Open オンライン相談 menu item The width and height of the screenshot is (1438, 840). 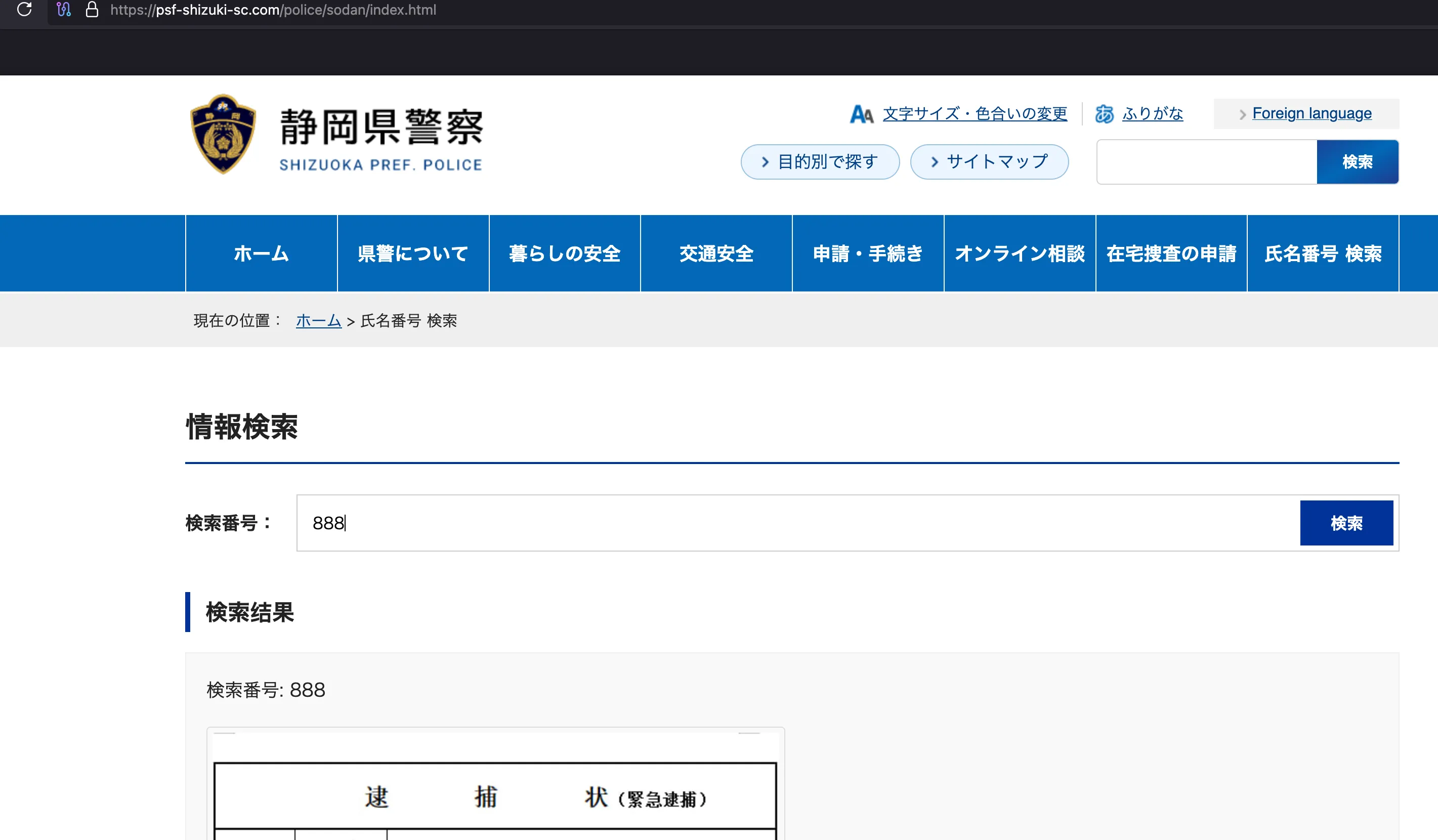coord(1020,254)
